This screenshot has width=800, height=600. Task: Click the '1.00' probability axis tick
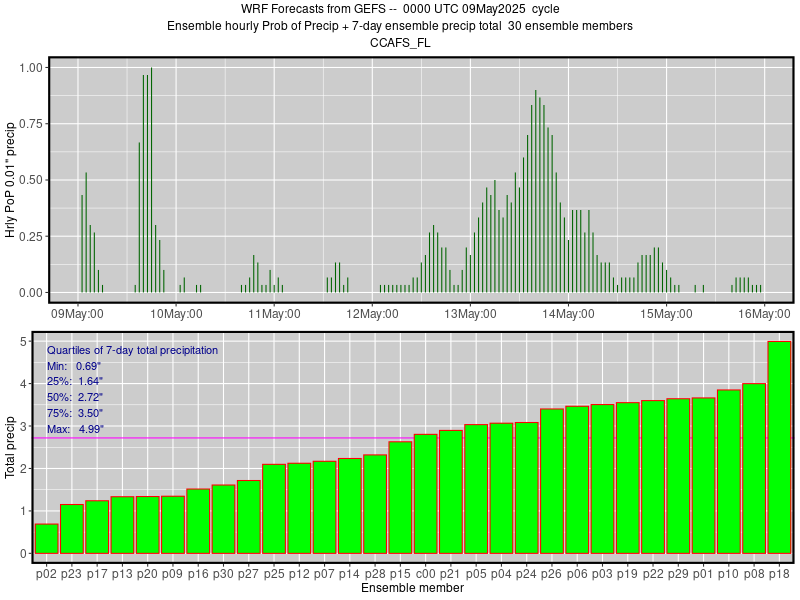click(31, 67)
